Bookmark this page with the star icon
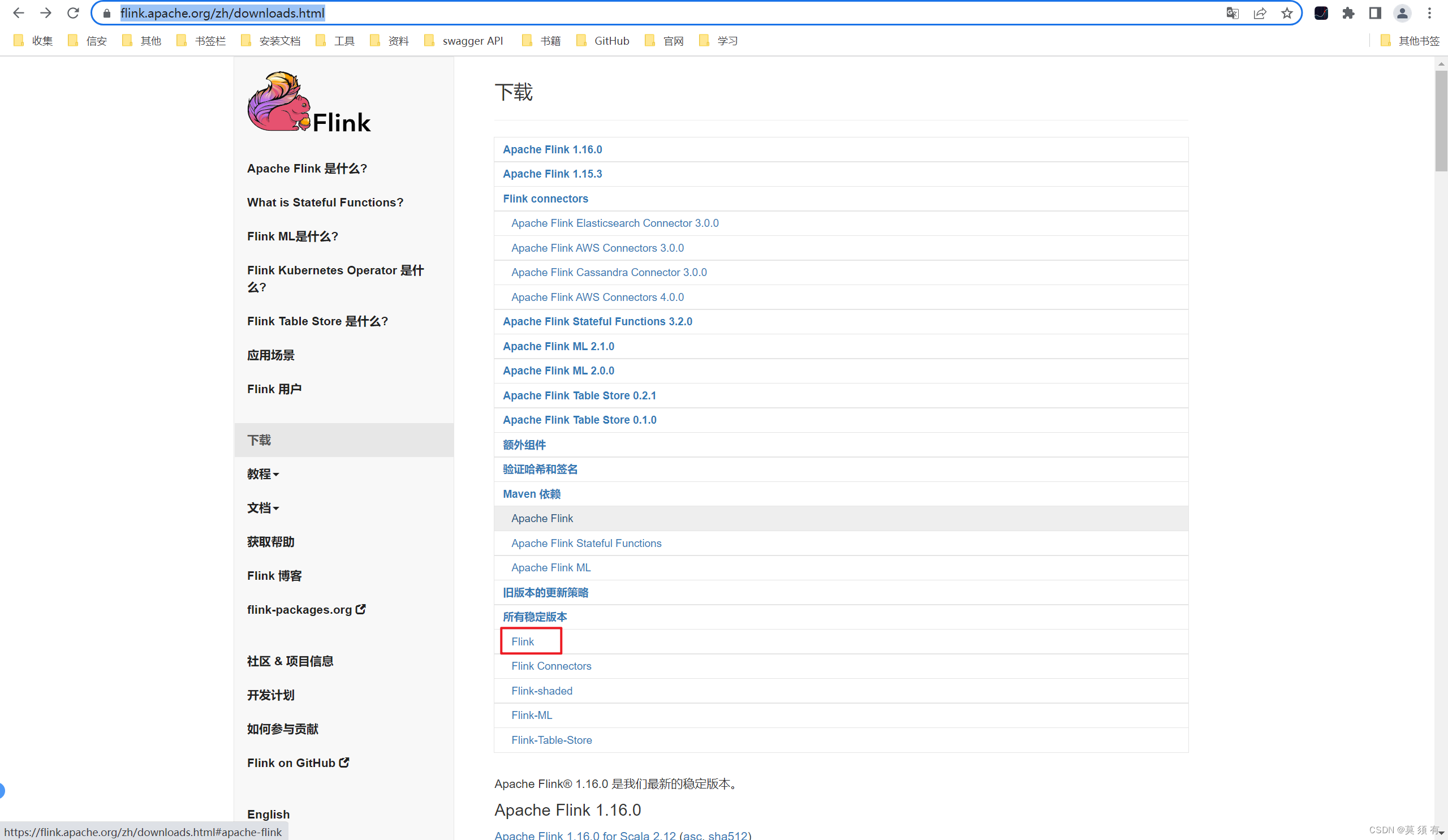The width and height of the screenshot is (1448, 840). pyautogui.click(x=1287, y=13)
